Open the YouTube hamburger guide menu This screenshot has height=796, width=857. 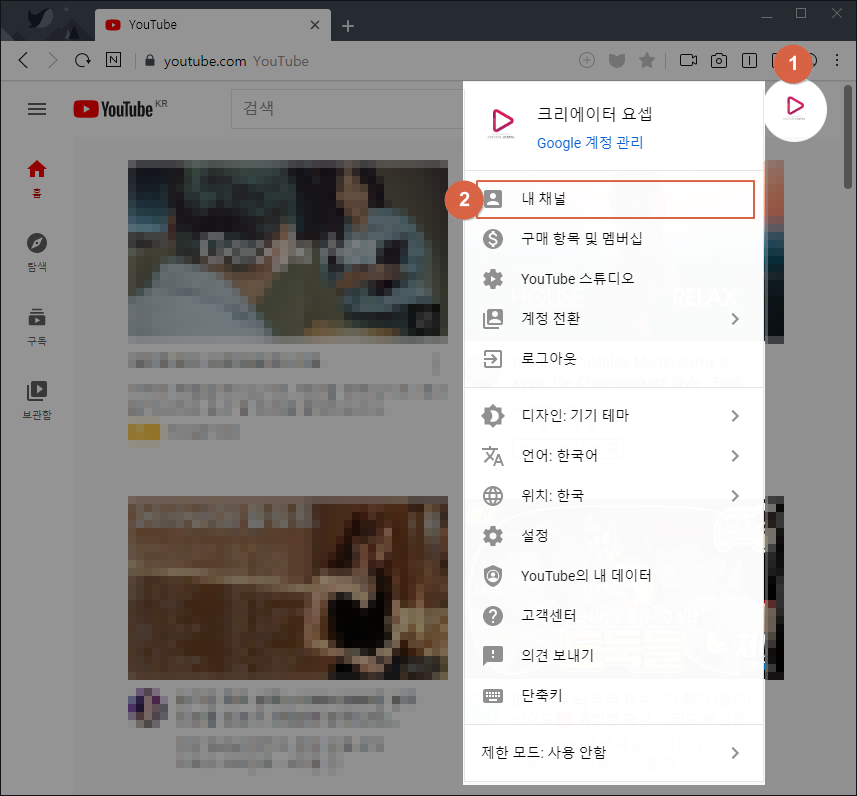(x=37, y=109)
